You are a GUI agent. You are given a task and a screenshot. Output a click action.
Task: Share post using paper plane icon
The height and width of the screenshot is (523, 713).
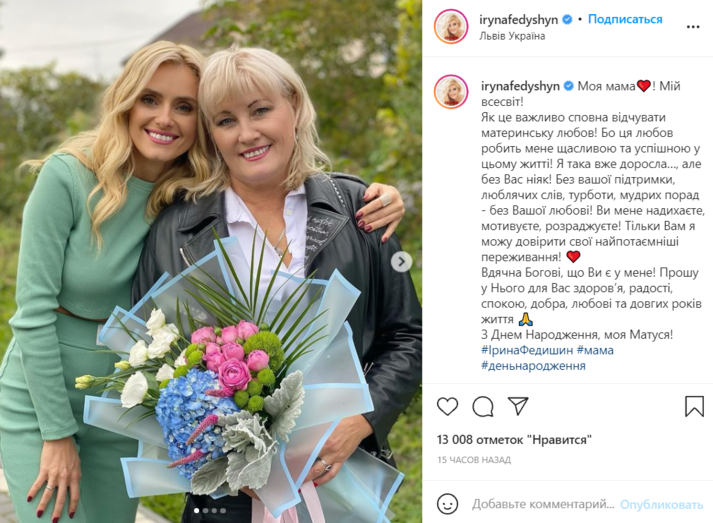518,406
